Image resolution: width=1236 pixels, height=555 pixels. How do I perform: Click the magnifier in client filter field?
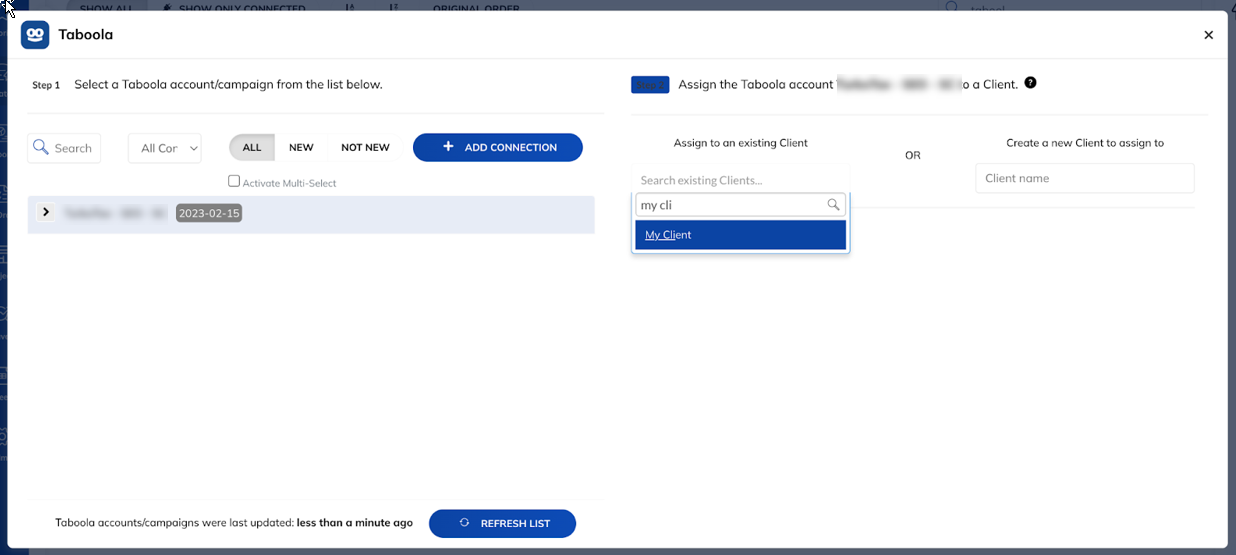(833, 205)
